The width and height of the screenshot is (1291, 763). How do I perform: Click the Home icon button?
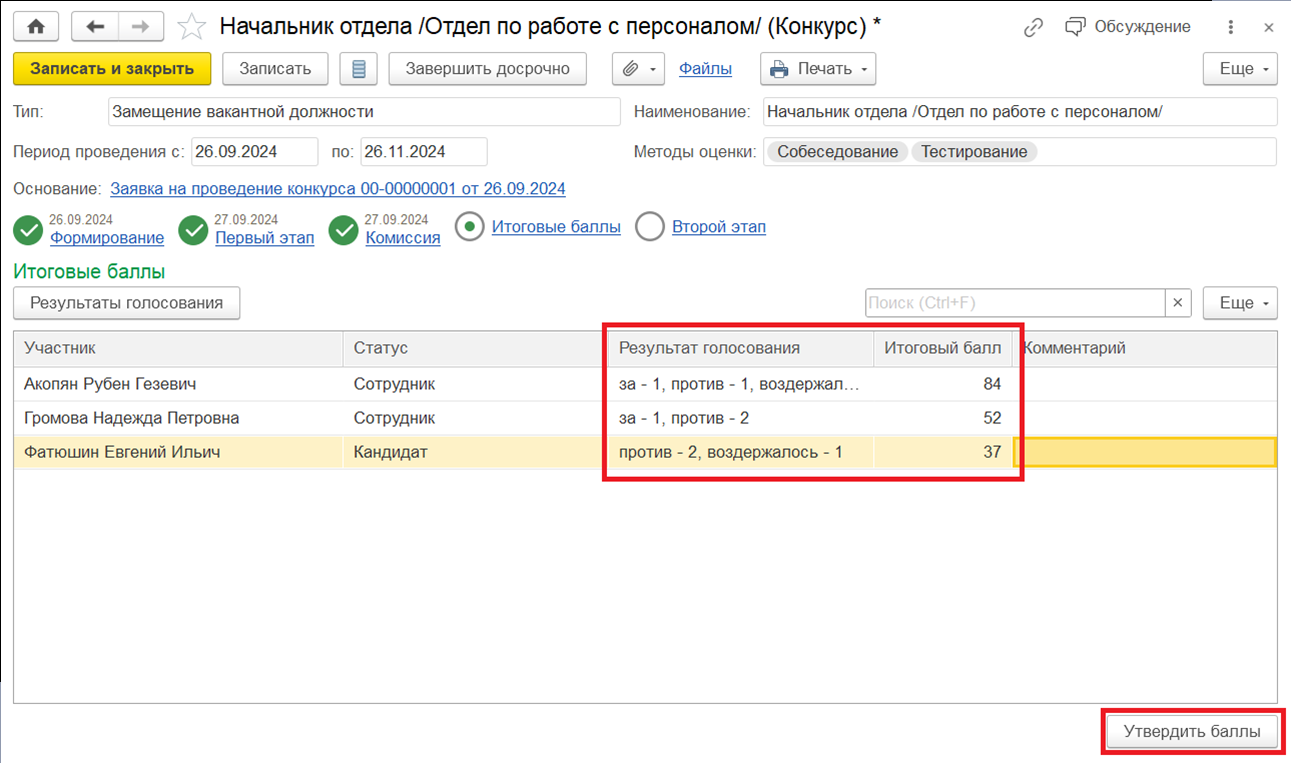pos(36,27)
